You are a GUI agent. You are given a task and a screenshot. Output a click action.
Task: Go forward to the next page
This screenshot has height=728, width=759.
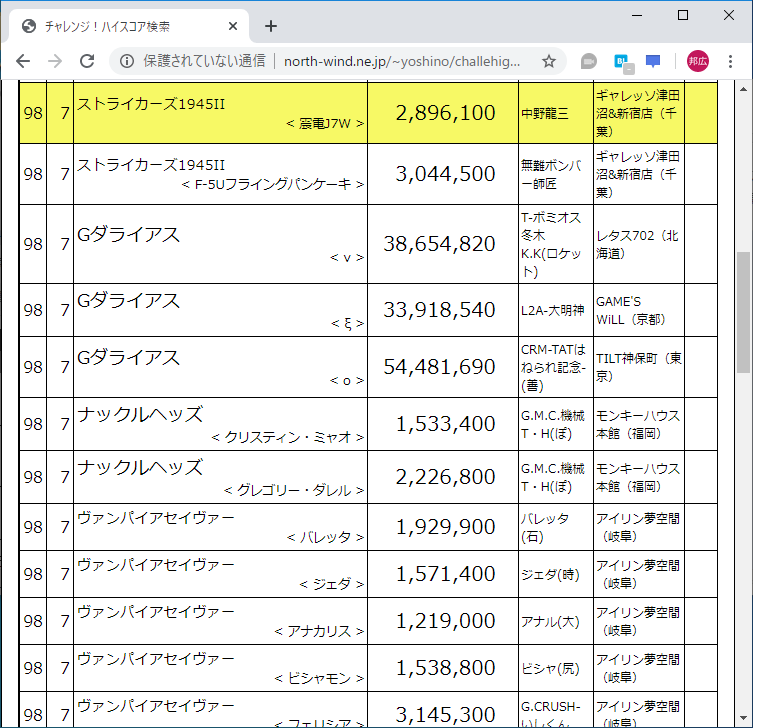coord(55,61)
